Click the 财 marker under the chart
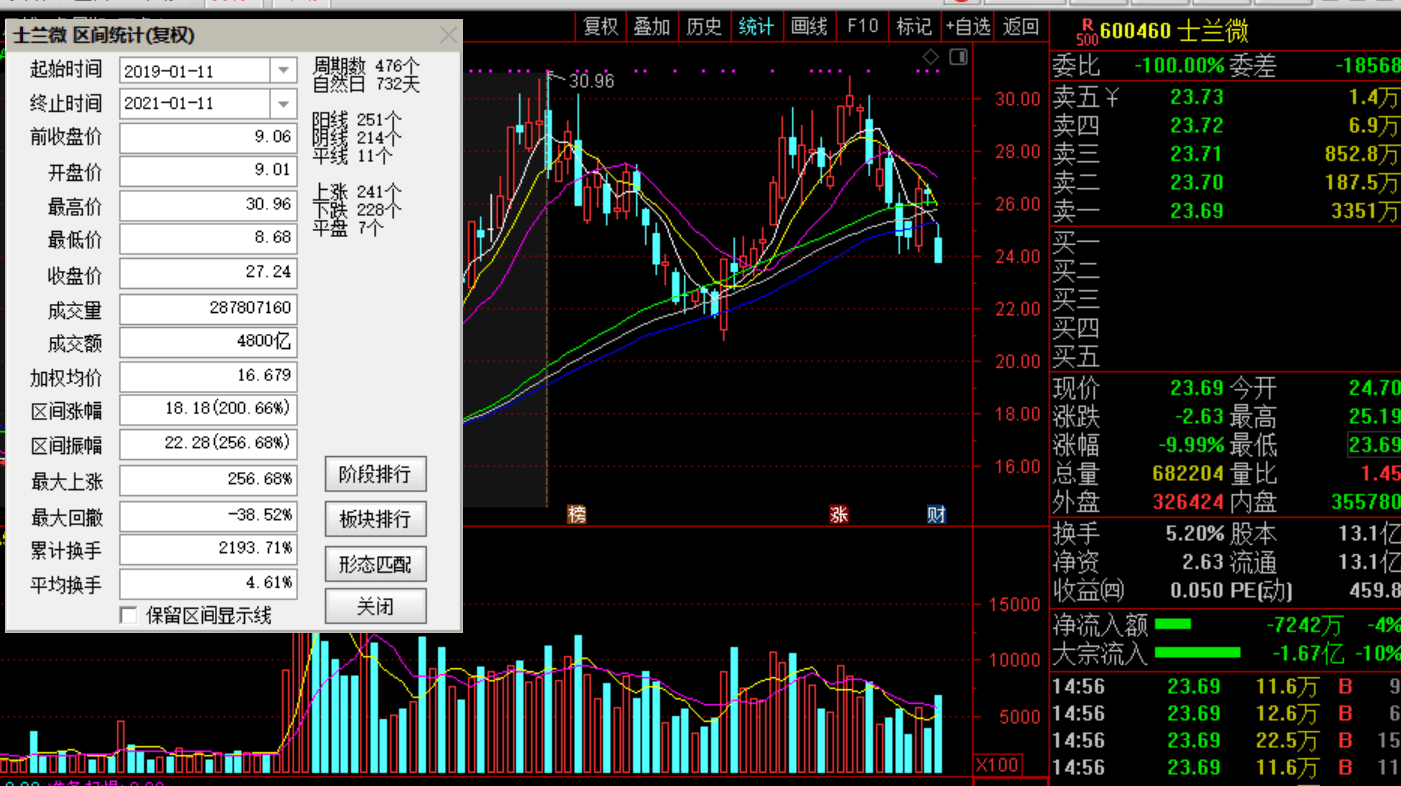The image size is (1401, 786). (936, 515)
